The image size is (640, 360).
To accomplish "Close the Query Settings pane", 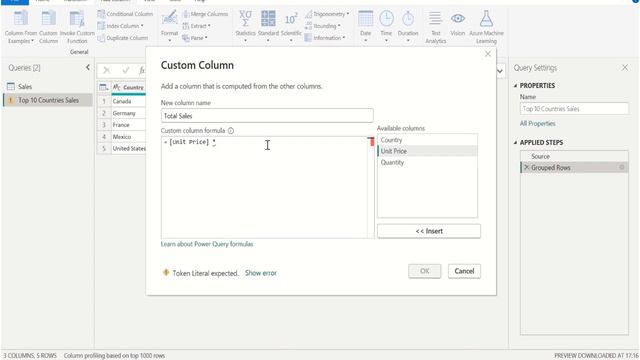I will pos(625,67).
